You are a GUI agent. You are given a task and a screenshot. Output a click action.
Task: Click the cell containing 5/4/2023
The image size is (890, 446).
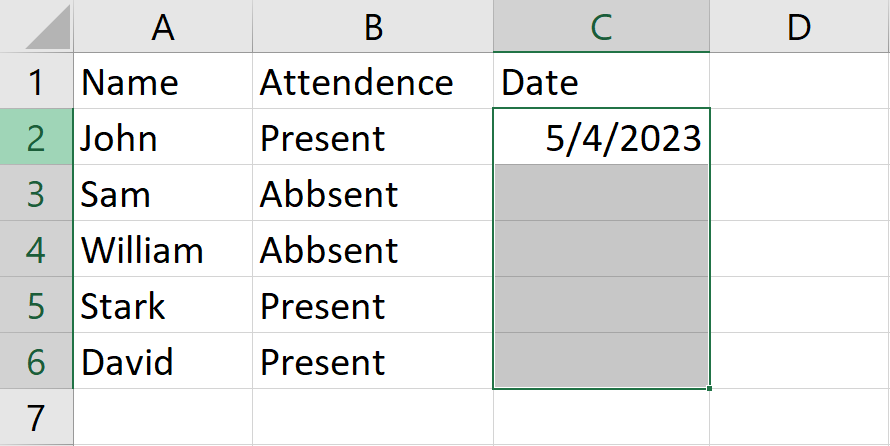601,137
